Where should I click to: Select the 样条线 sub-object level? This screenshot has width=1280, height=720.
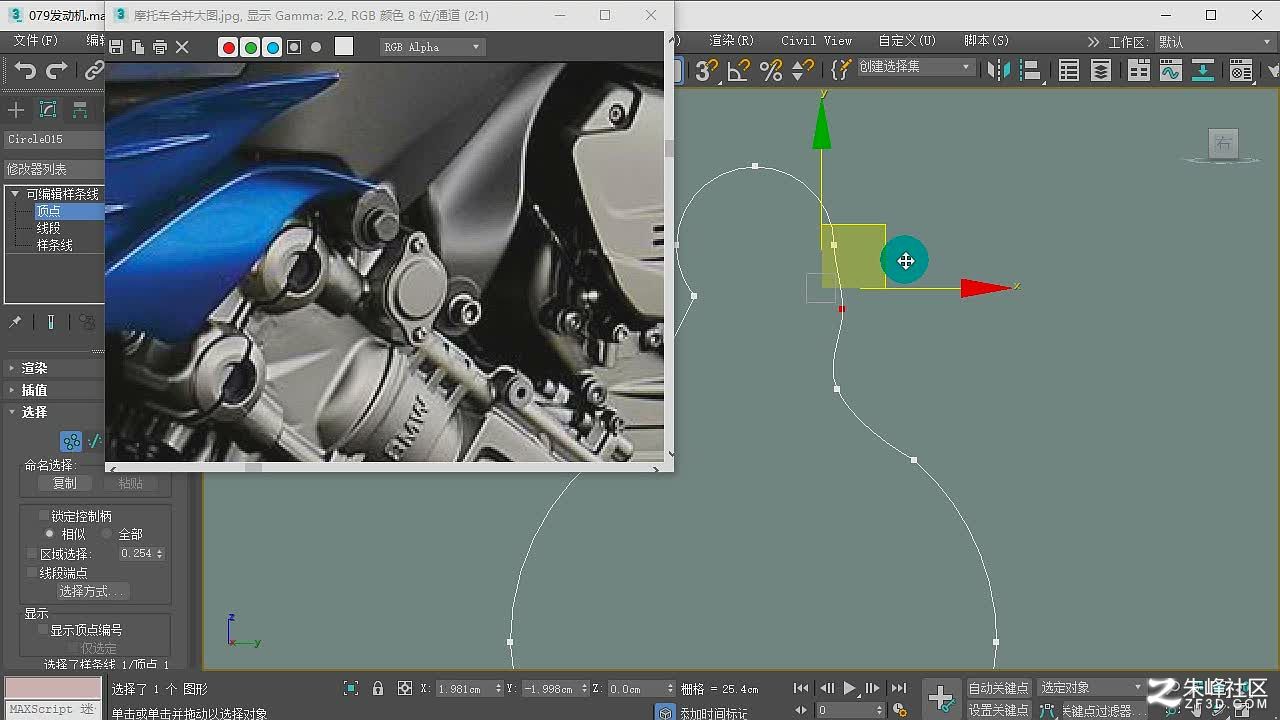tap(55, 245)
